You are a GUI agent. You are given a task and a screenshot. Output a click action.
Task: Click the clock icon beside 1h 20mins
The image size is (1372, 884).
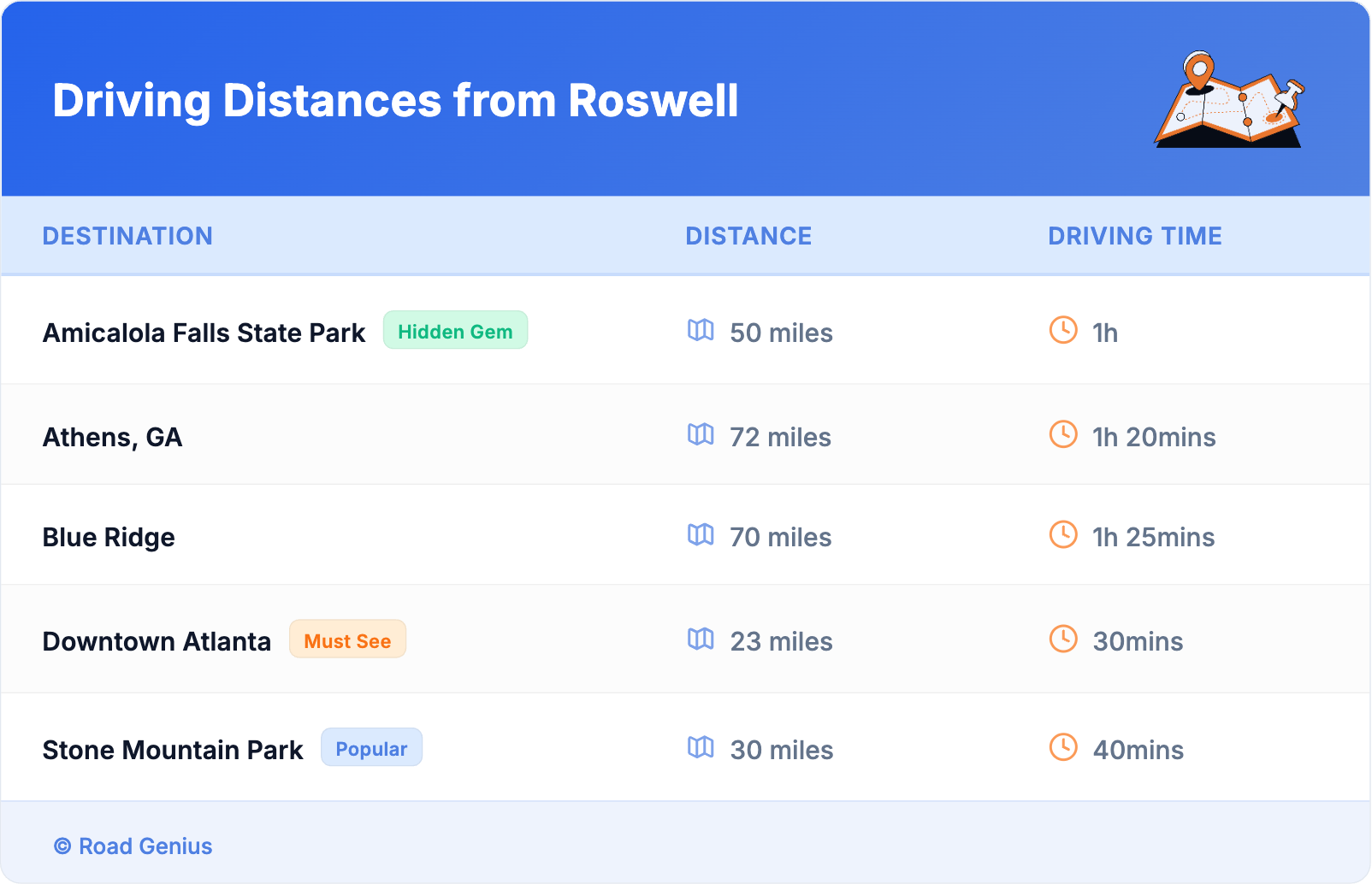1063,434
